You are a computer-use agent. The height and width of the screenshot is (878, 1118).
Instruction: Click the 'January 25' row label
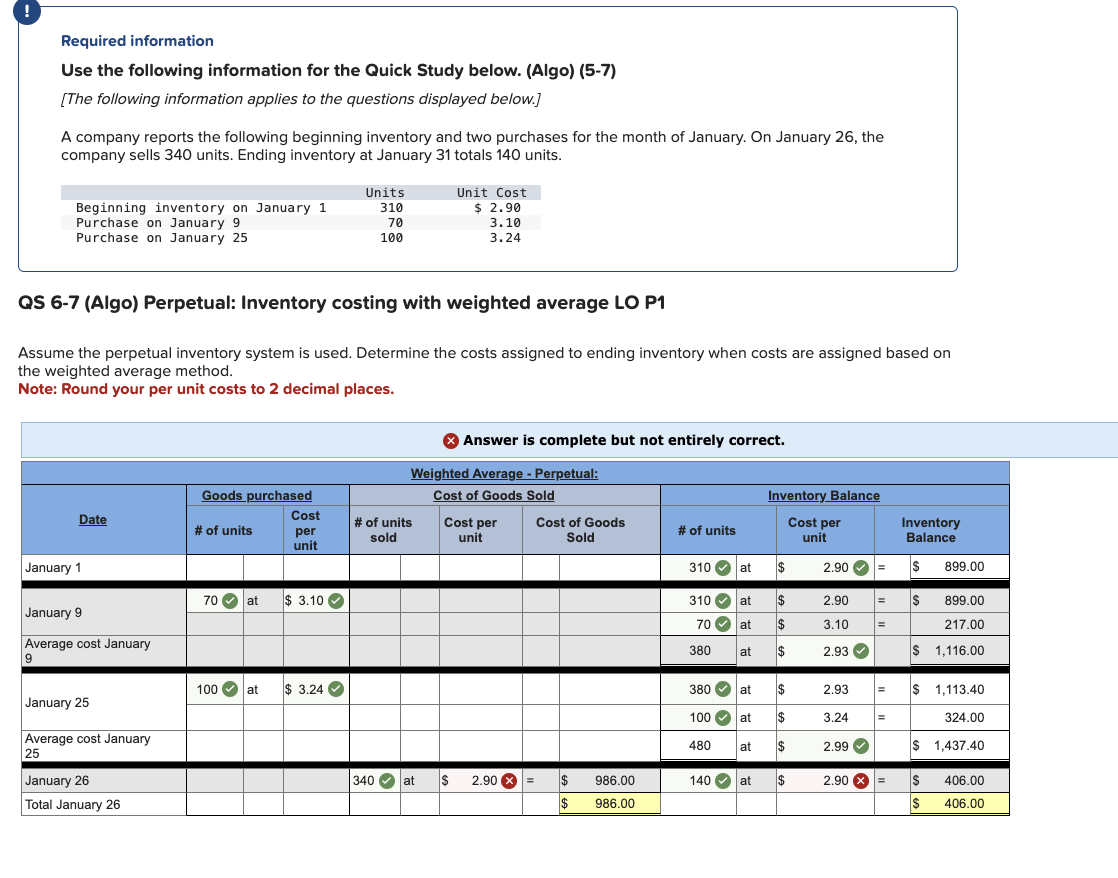pyautogui.click(x=57, y=703)
